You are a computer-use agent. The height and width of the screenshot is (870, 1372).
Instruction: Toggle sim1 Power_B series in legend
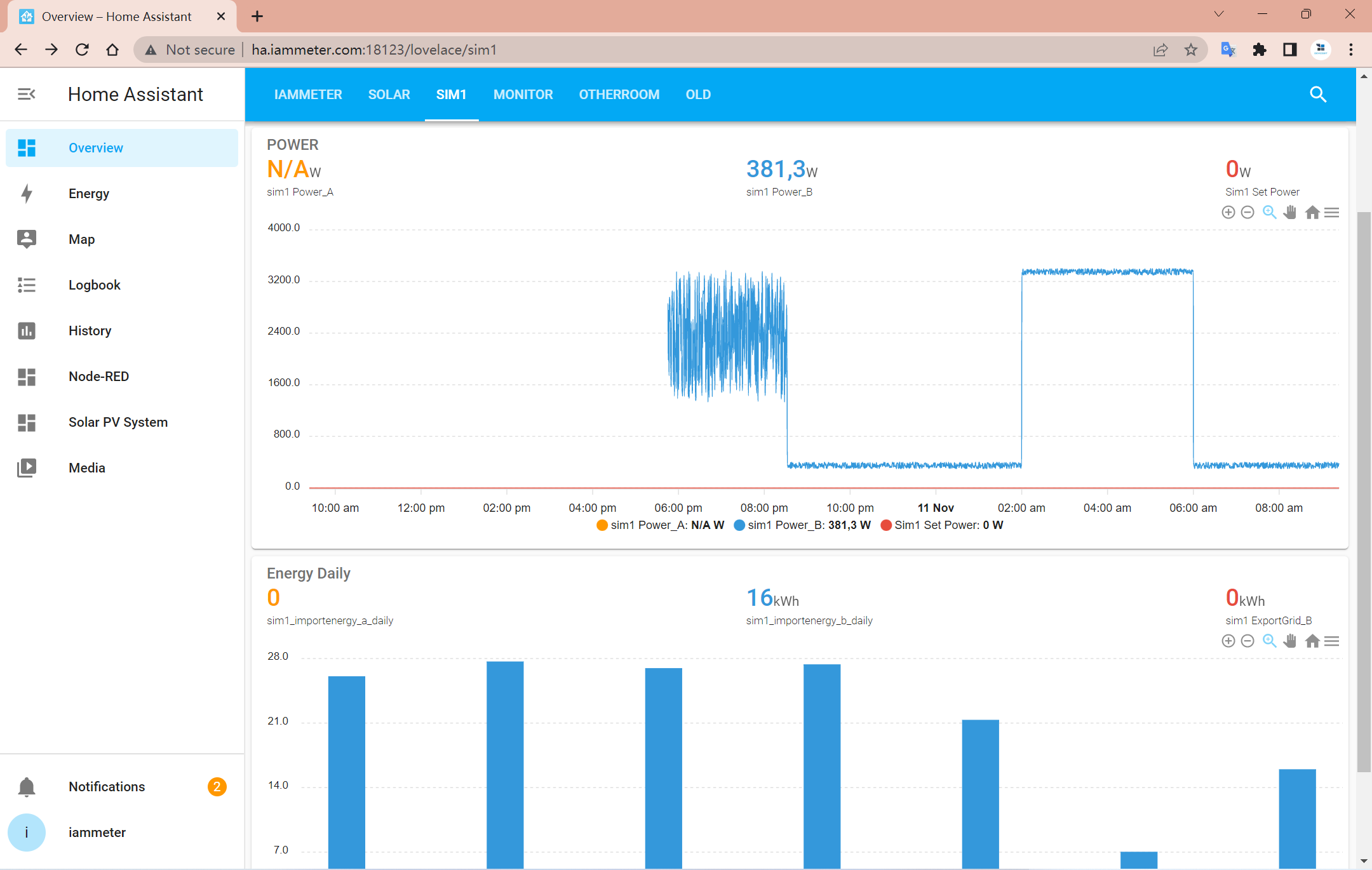pos(802,525)
